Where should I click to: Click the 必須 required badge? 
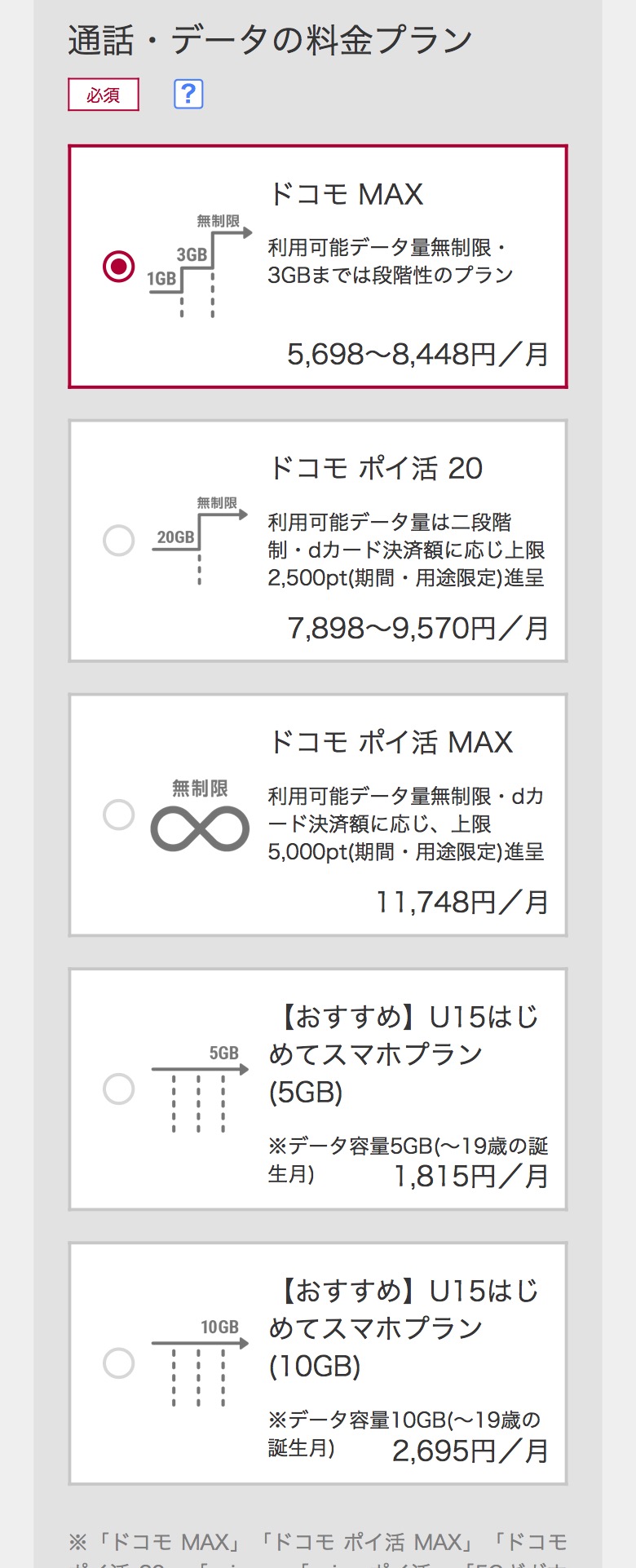pos(103,95)
